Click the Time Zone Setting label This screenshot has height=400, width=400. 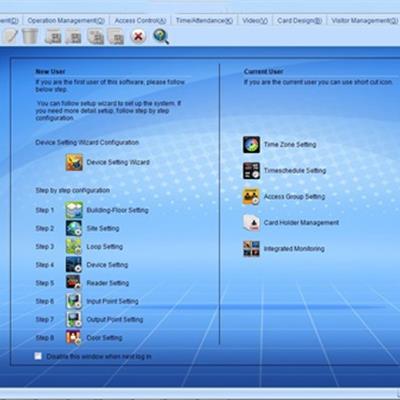click(x=290, y=144)
